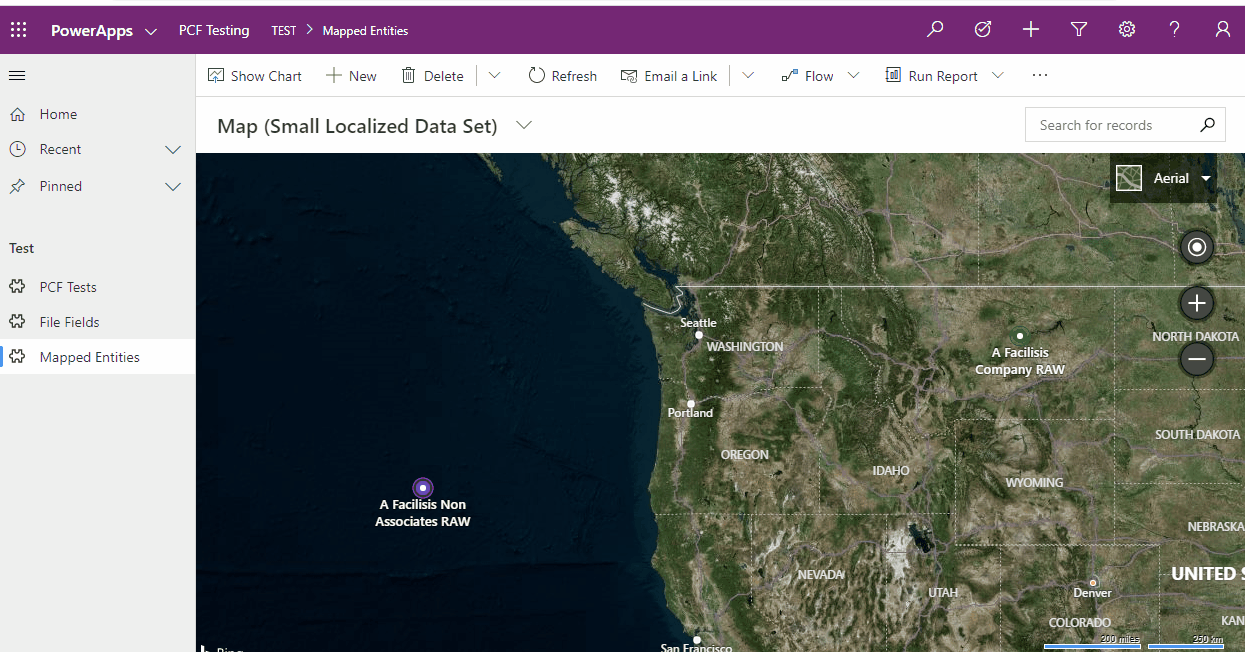Click the PowerApps title
Image resolution: width=1245 pixels, height=652 pixels.
tap(92, 31)
